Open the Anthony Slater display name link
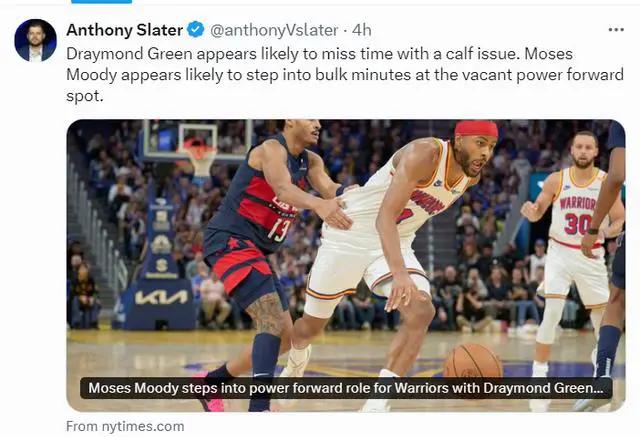Image resolution: width=640 pixels, height=437 pixels. [x=124, y=30]
